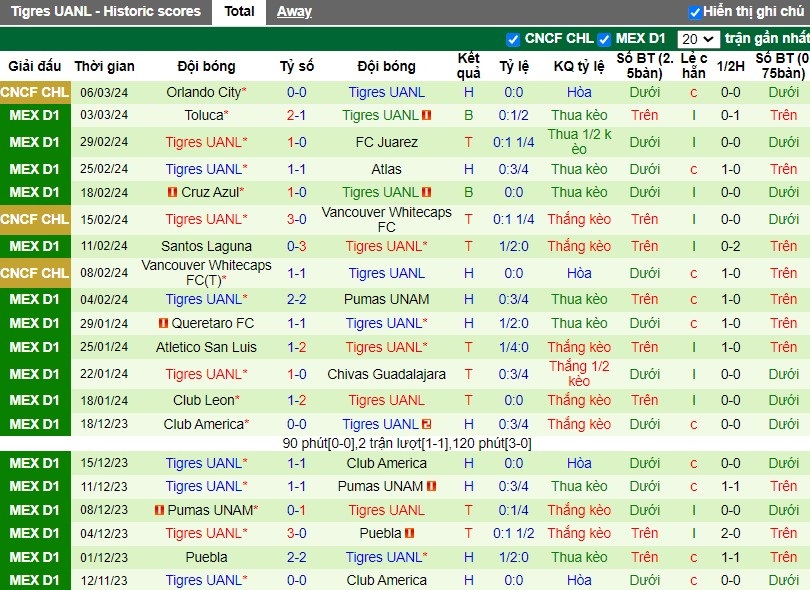Open Atletico San Luis team link
This screenshot has height=590, width=810.
[206, 347]
